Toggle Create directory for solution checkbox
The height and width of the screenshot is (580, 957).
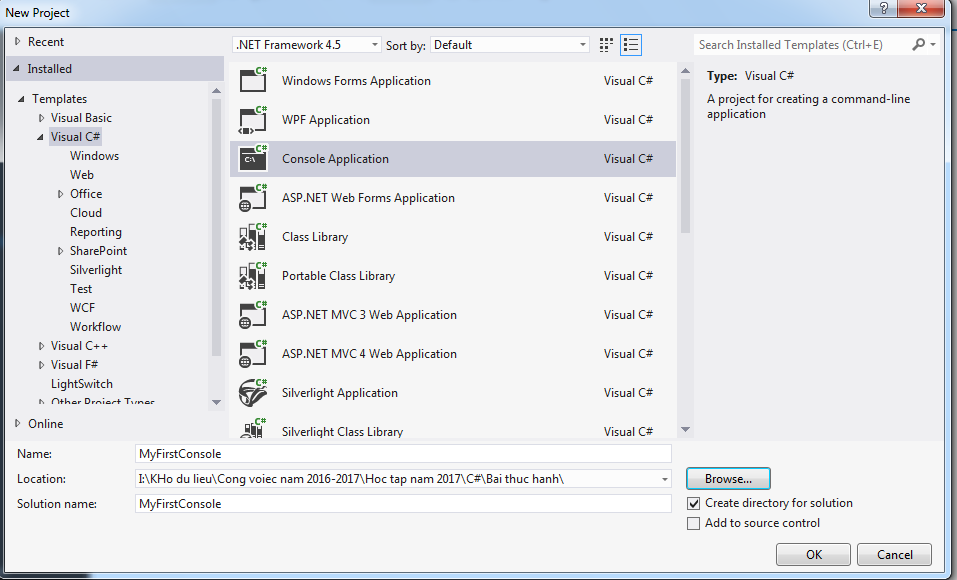tap(693, 503)
